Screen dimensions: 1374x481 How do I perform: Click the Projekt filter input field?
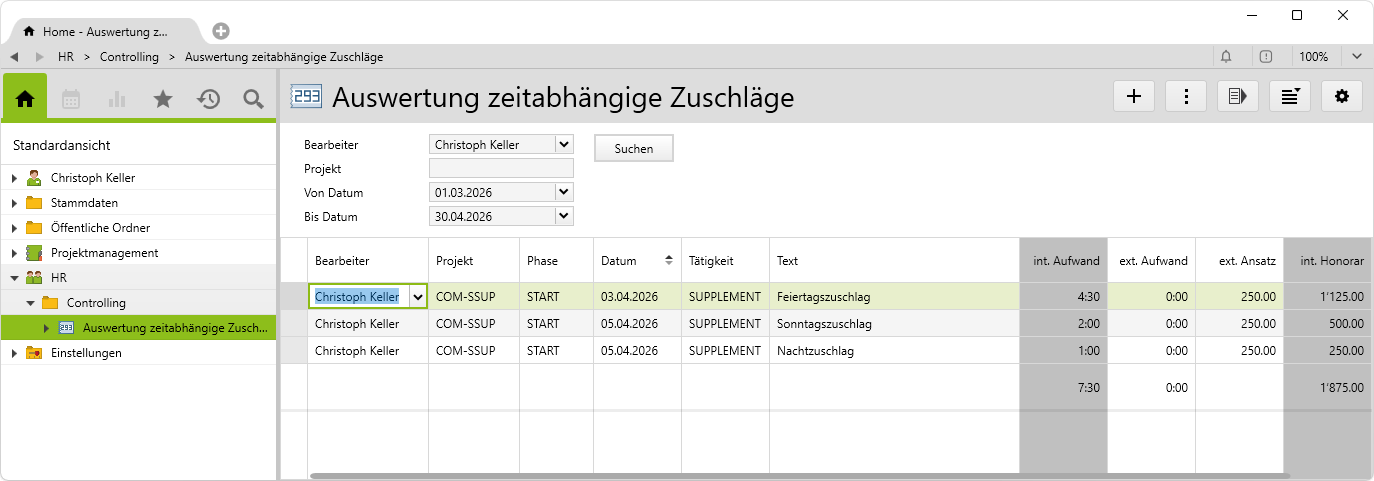501,169
